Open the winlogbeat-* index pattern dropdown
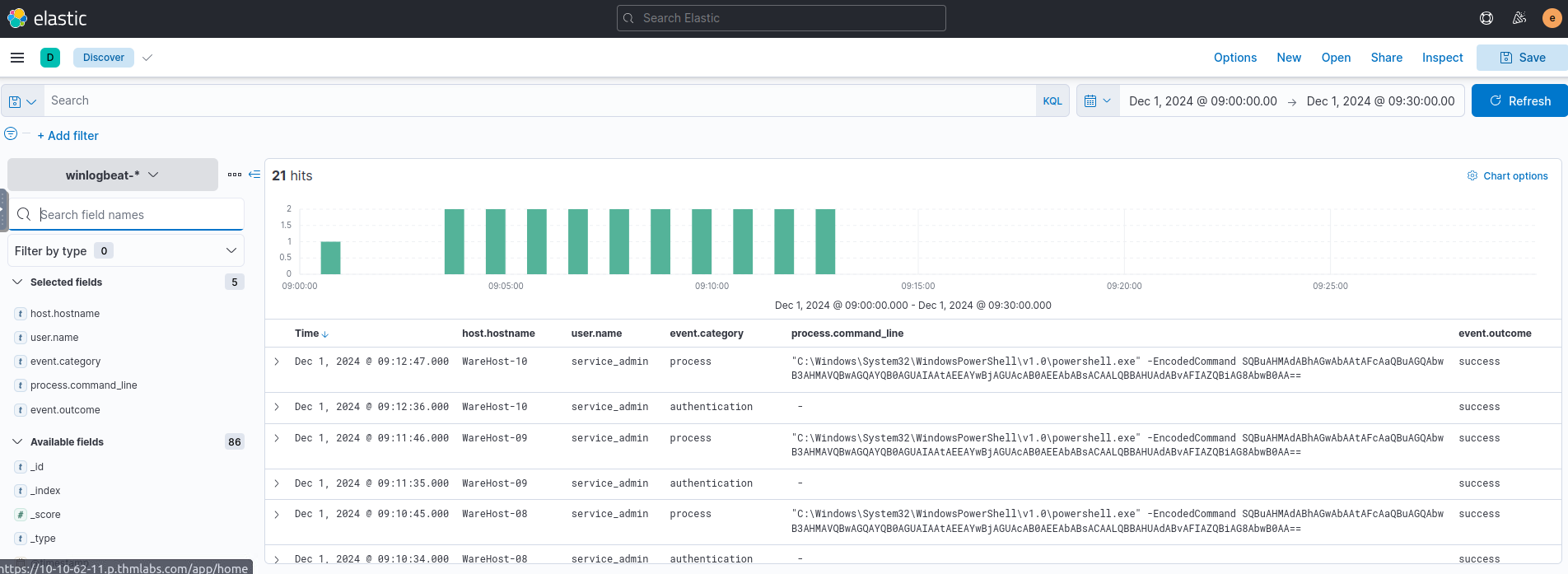The width and height of the screenshot is (1568, 574). tap(112, 175)
